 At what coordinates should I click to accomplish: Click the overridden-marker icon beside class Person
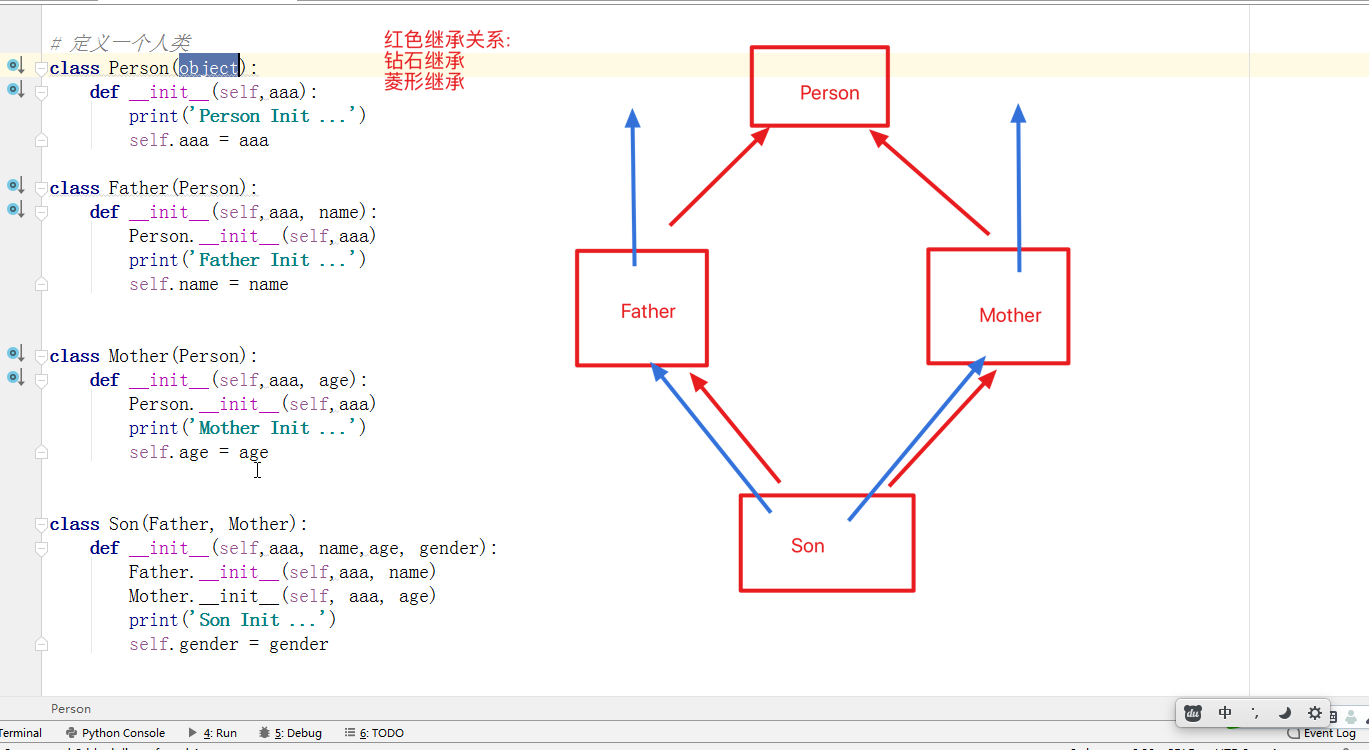point(15,66)
